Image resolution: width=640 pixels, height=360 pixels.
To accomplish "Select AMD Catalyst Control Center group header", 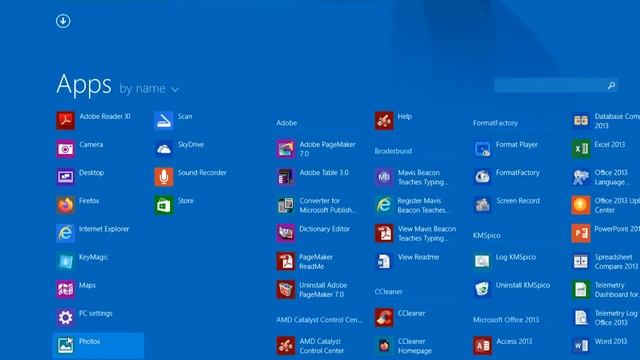I will (319, 320).
